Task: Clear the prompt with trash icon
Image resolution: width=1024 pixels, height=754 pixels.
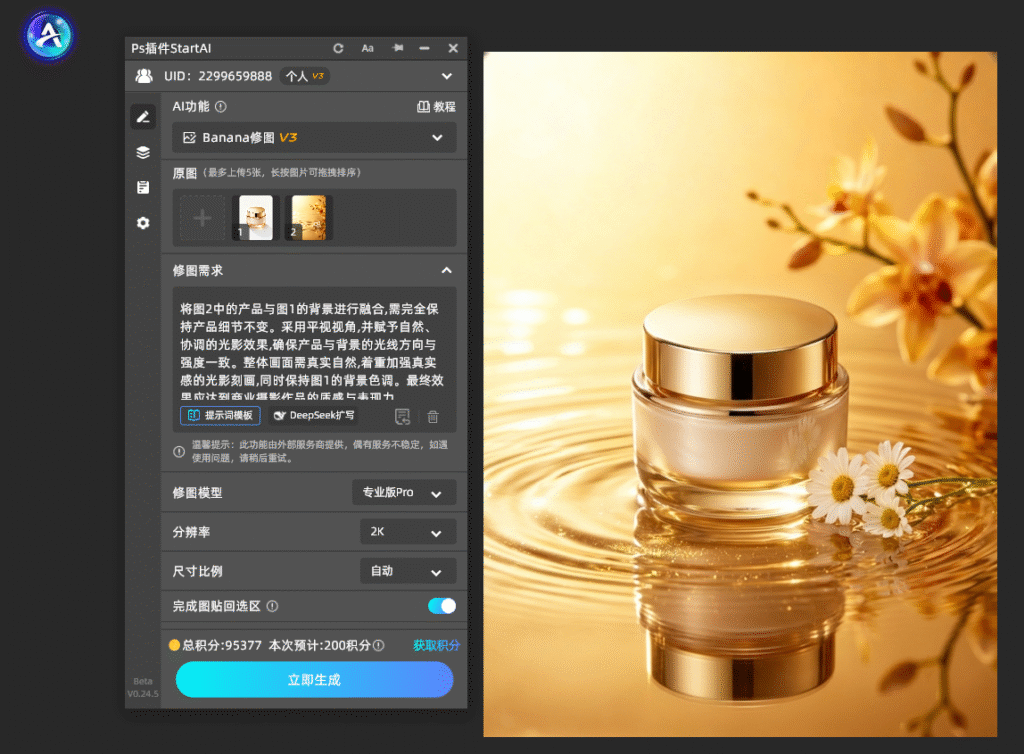Action: click(x=433, y=416)
